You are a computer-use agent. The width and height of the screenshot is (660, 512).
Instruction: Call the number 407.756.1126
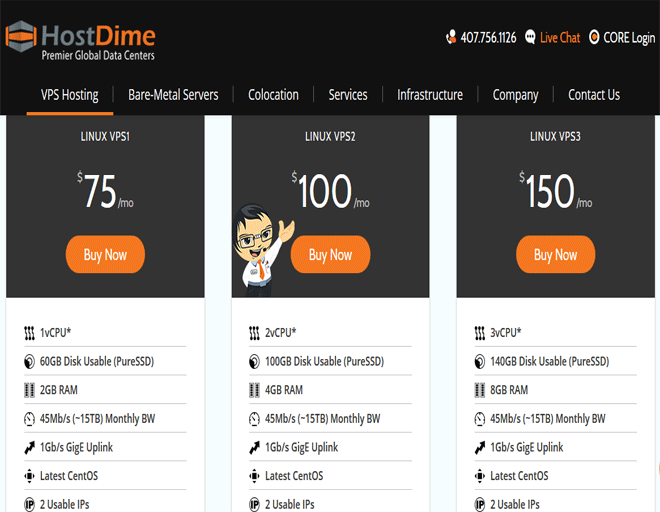tap(488, 37)
